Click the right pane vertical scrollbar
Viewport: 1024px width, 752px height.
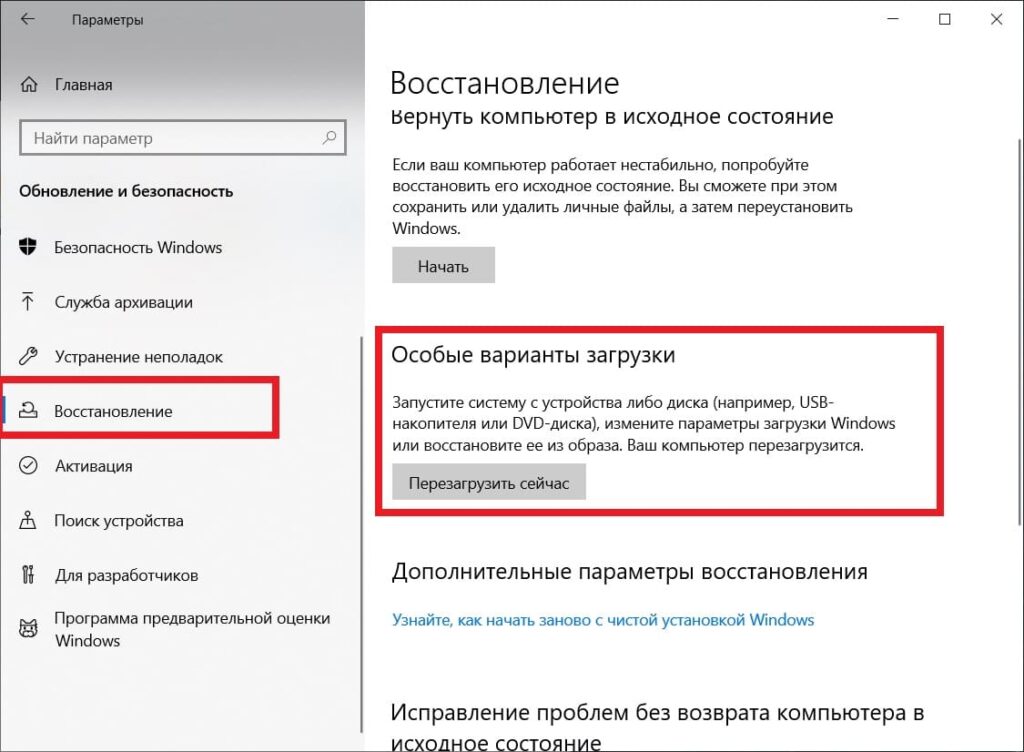point(1020,332)
